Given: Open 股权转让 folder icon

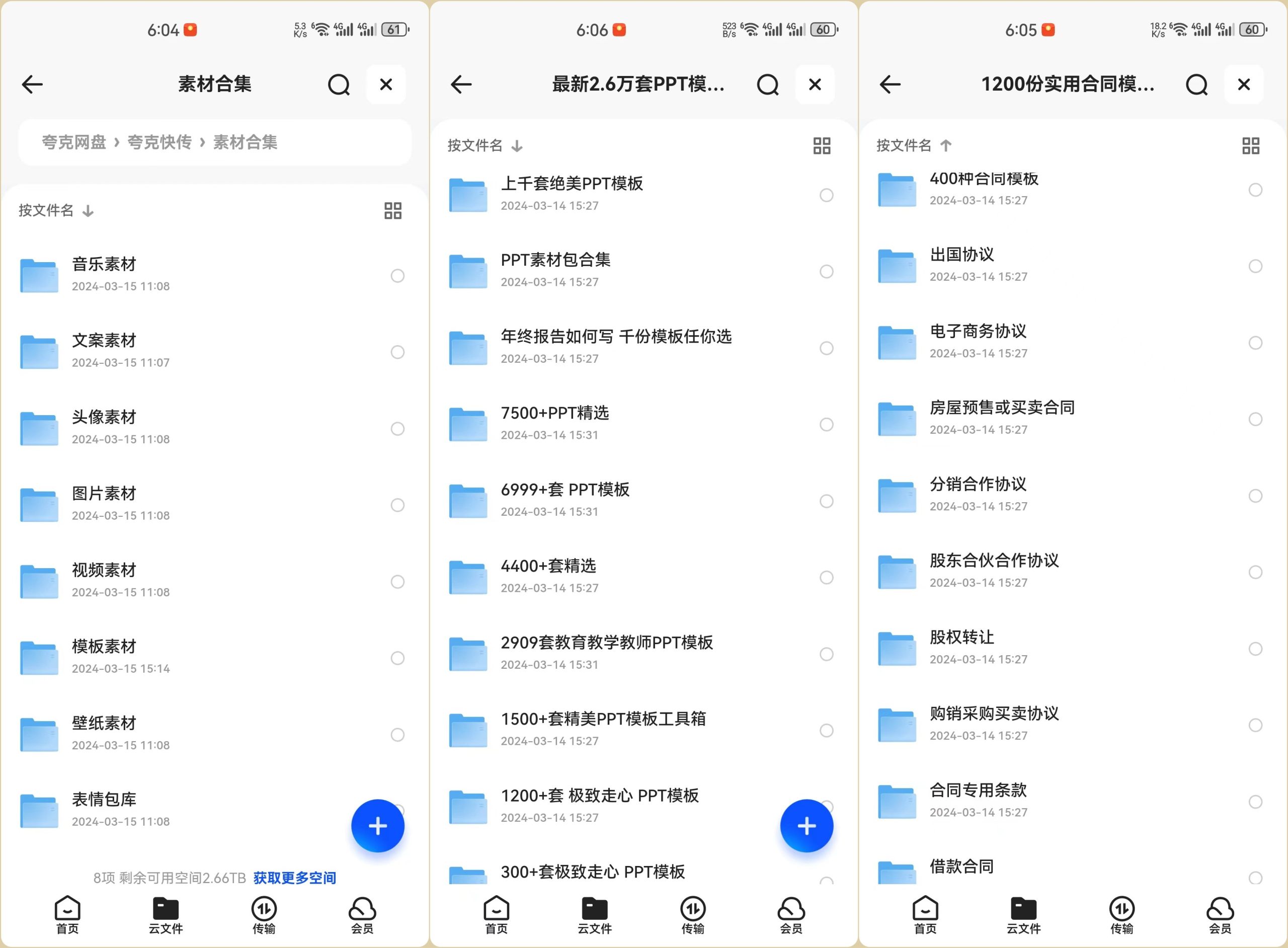Looking at the screenshot, I should 897,649.
